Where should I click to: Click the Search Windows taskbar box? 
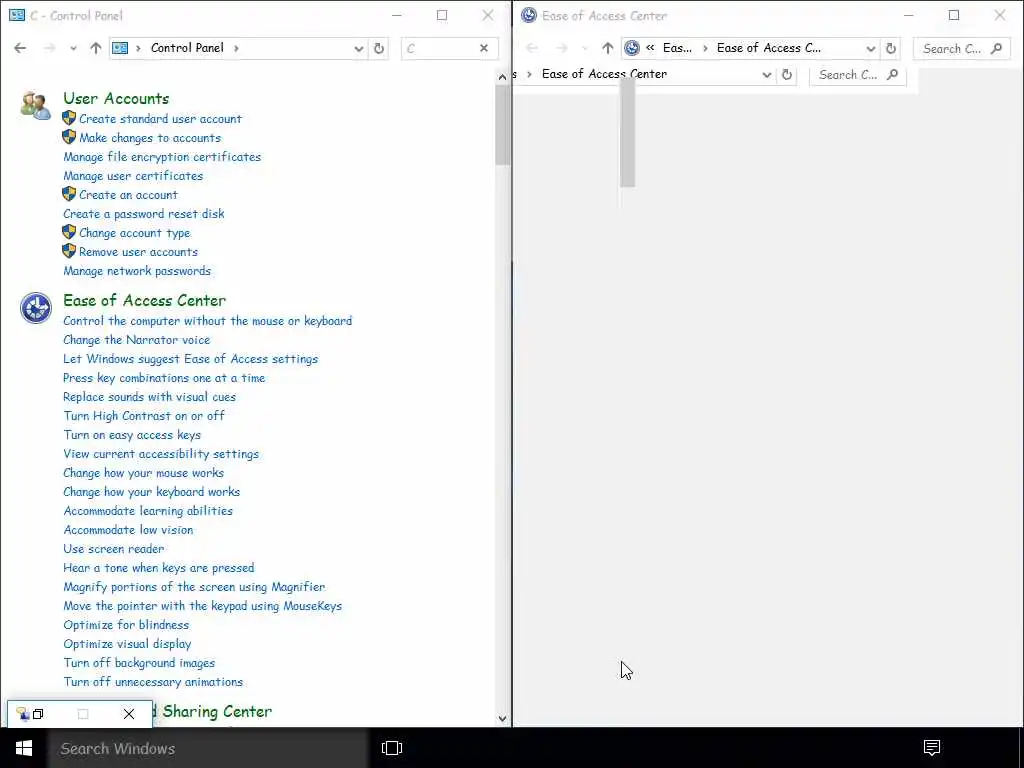click(208, 748)
